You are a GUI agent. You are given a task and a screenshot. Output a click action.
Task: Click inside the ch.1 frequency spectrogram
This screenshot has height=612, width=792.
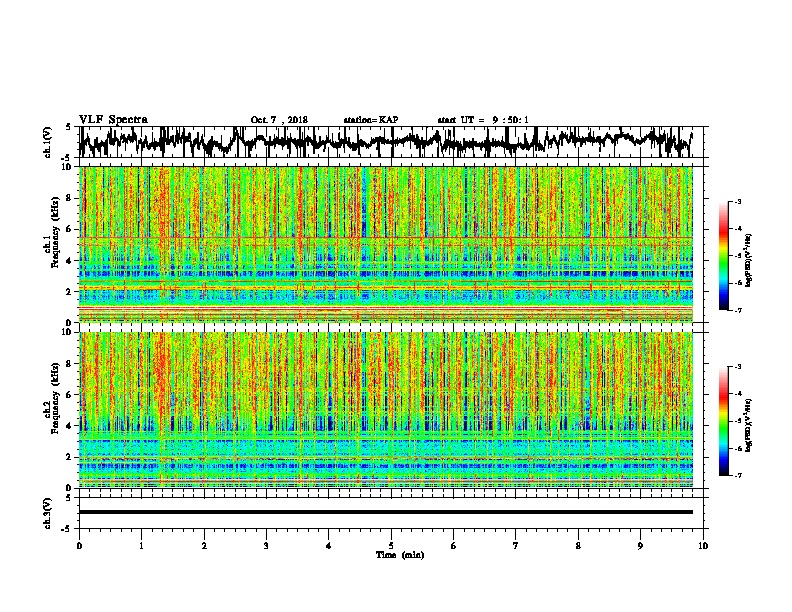coord(386,244)
